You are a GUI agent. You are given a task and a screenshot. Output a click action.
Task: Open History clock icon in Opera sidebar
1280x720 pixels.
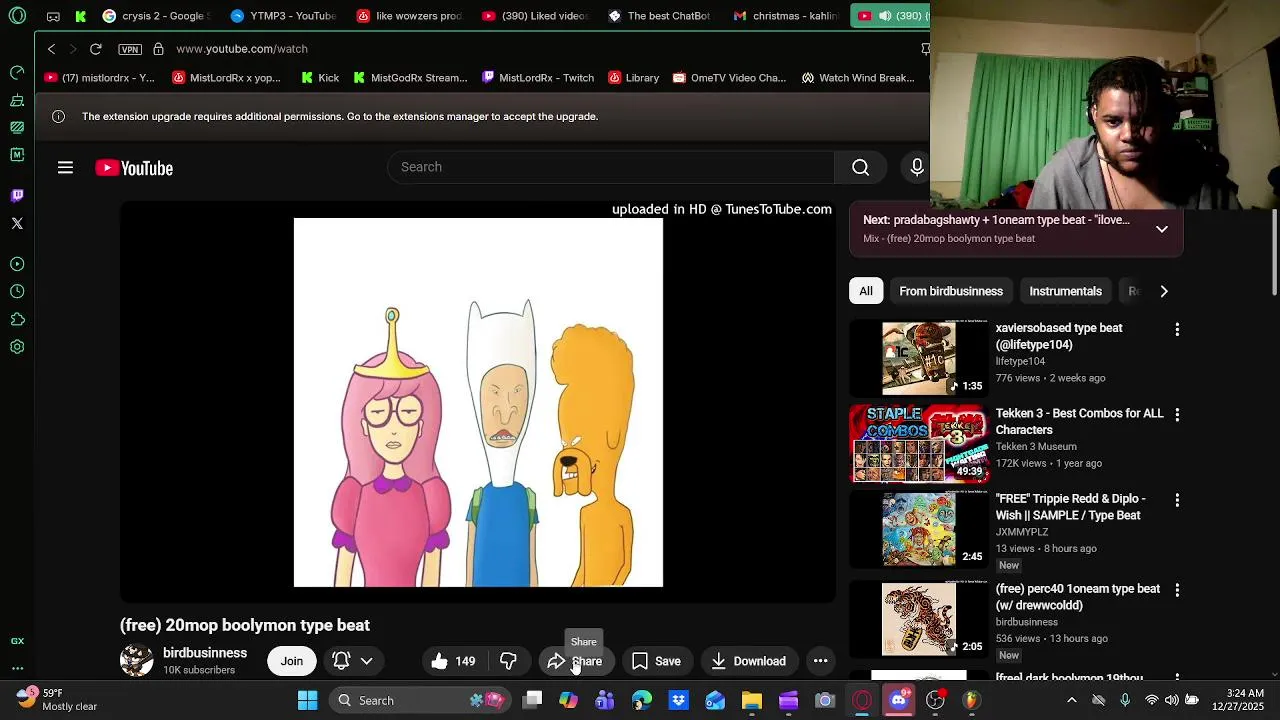tap(17, 291)
